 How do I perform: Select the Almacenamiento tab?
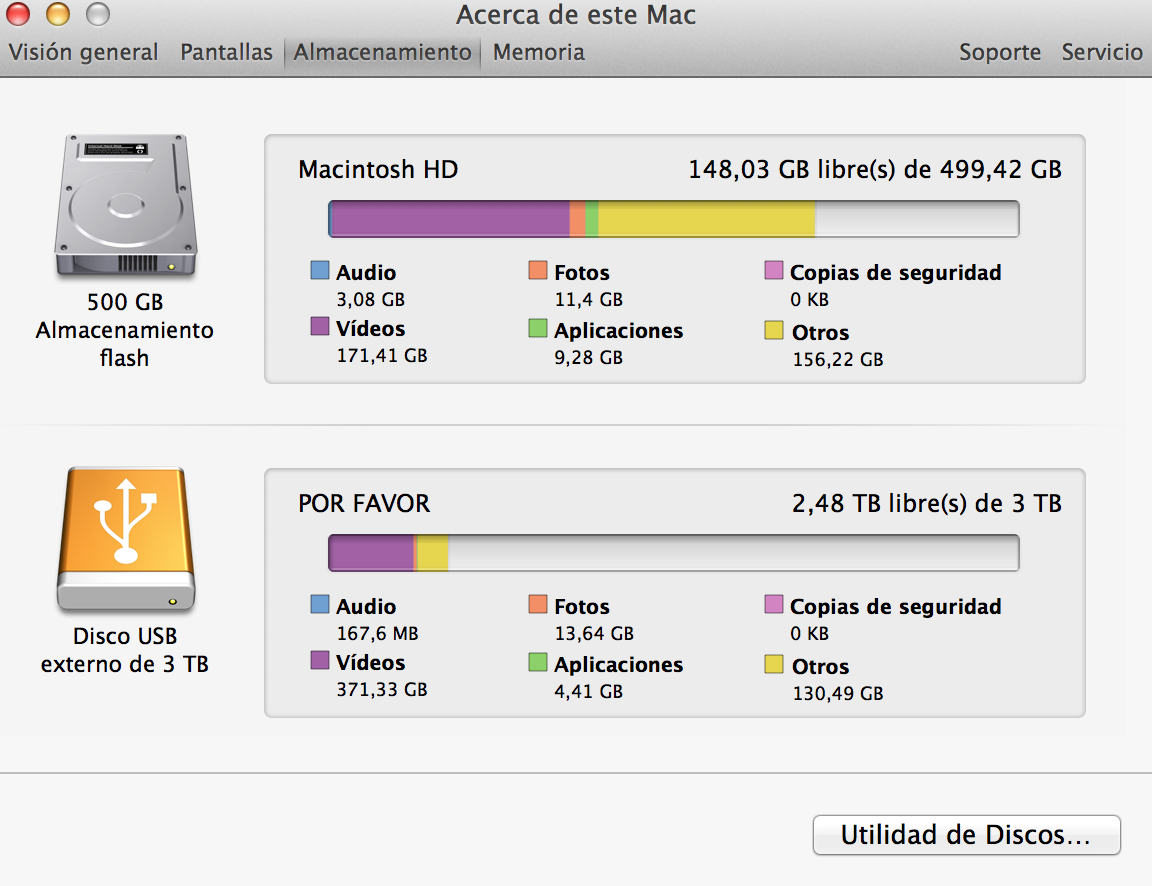tap(382, 52)
